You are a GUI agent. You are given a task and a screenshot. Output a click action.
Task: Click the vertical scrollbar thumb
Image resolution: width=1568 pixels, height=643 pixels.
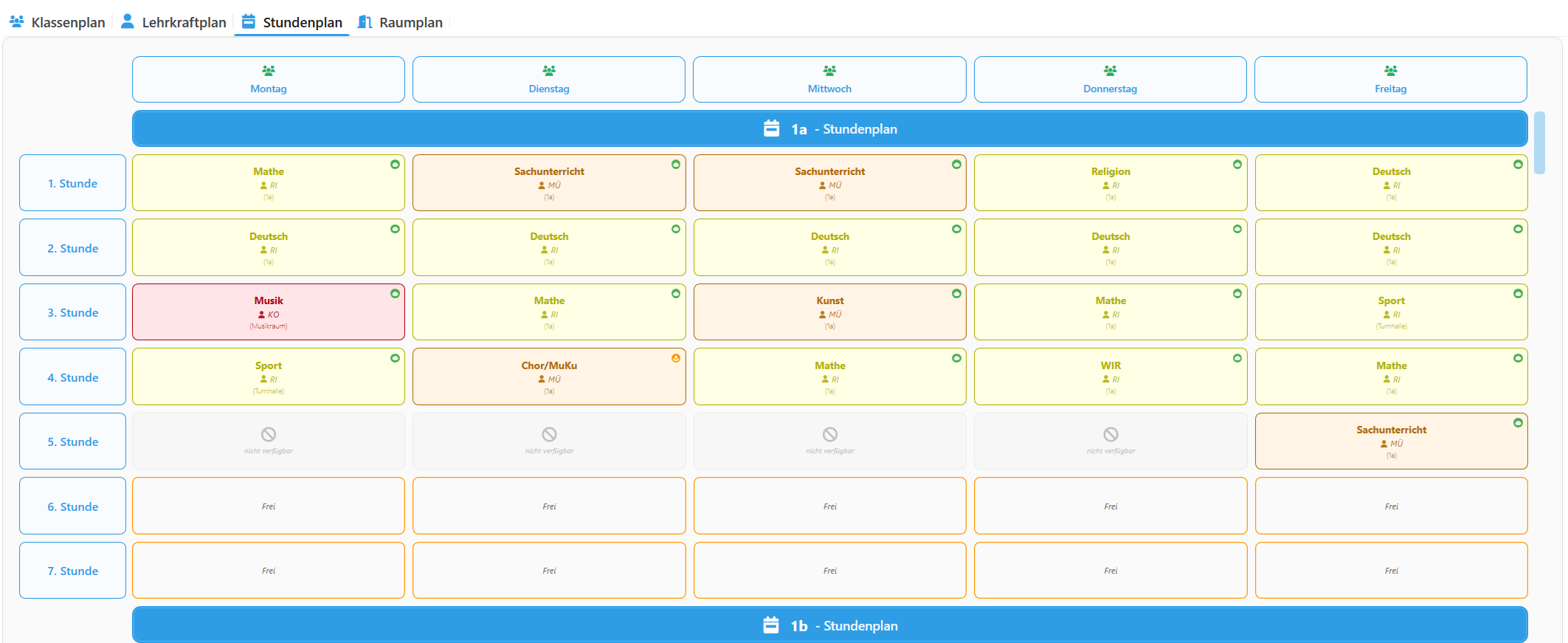(1539, 142)
